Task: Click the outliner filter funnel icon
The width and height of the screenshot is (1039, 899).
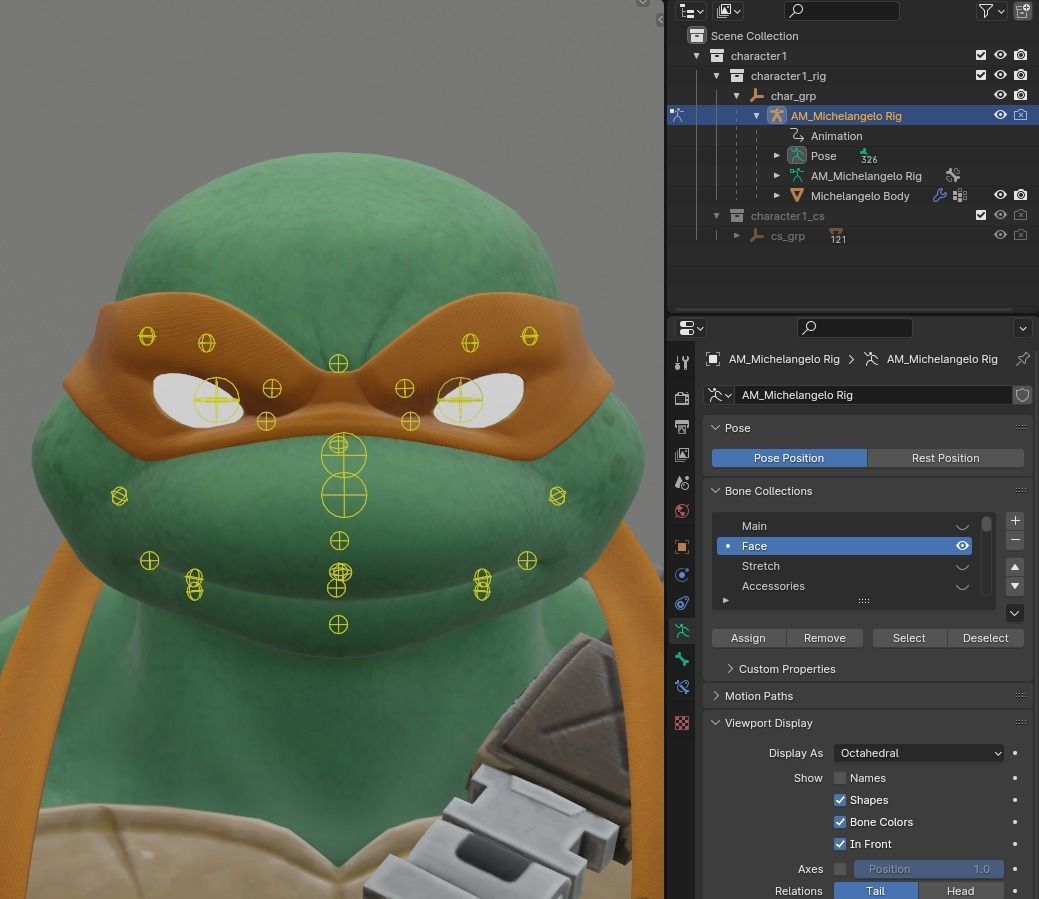Action: tap(985, 11)
